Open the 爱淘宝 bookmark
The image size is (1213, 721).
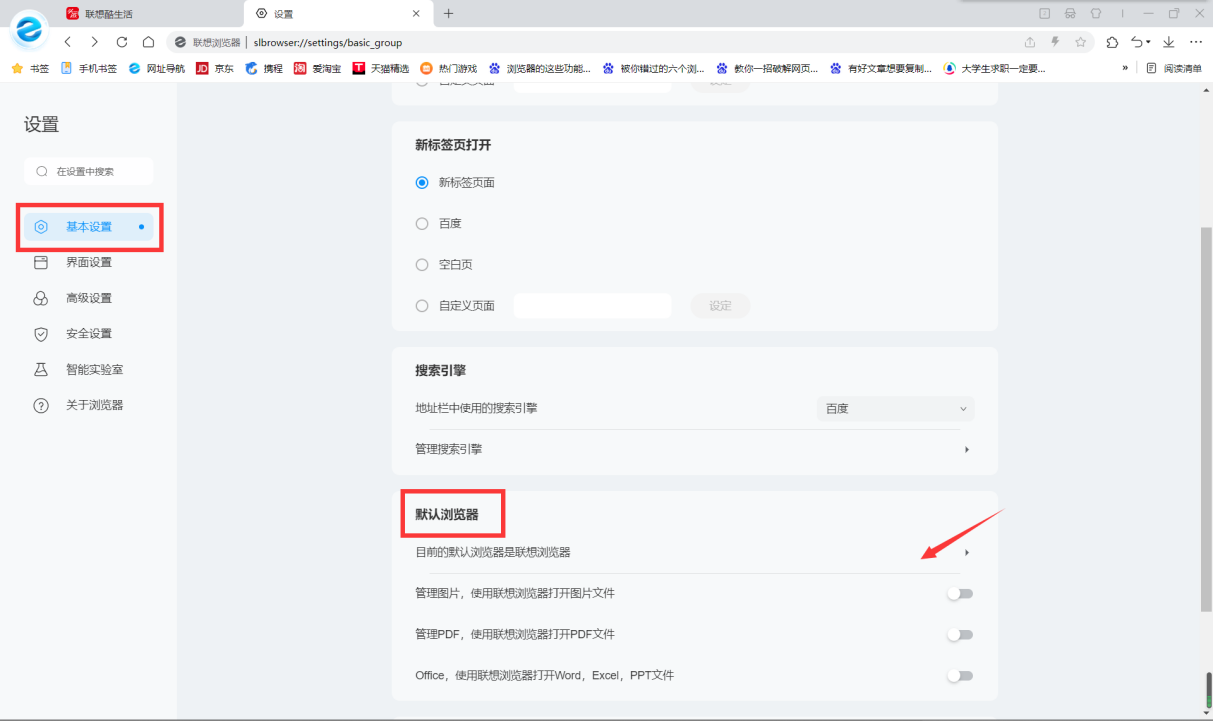pyautogui.click(x=317, y=69)
